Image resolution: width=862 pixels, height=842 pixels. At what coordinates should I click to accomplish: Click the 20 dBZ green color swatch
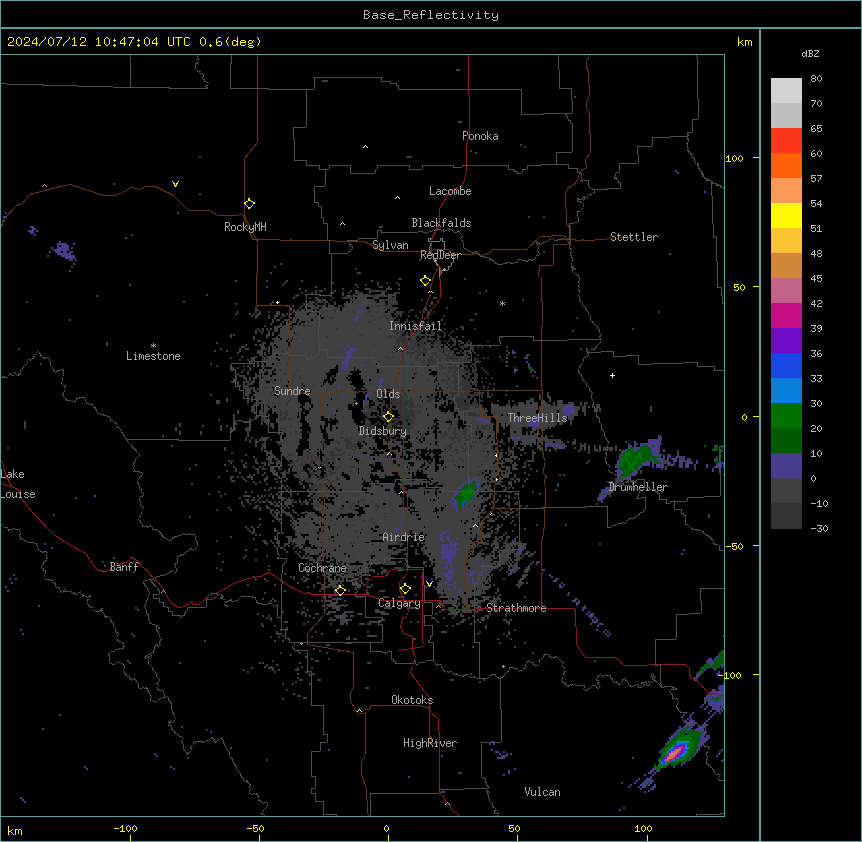[786, 440]
